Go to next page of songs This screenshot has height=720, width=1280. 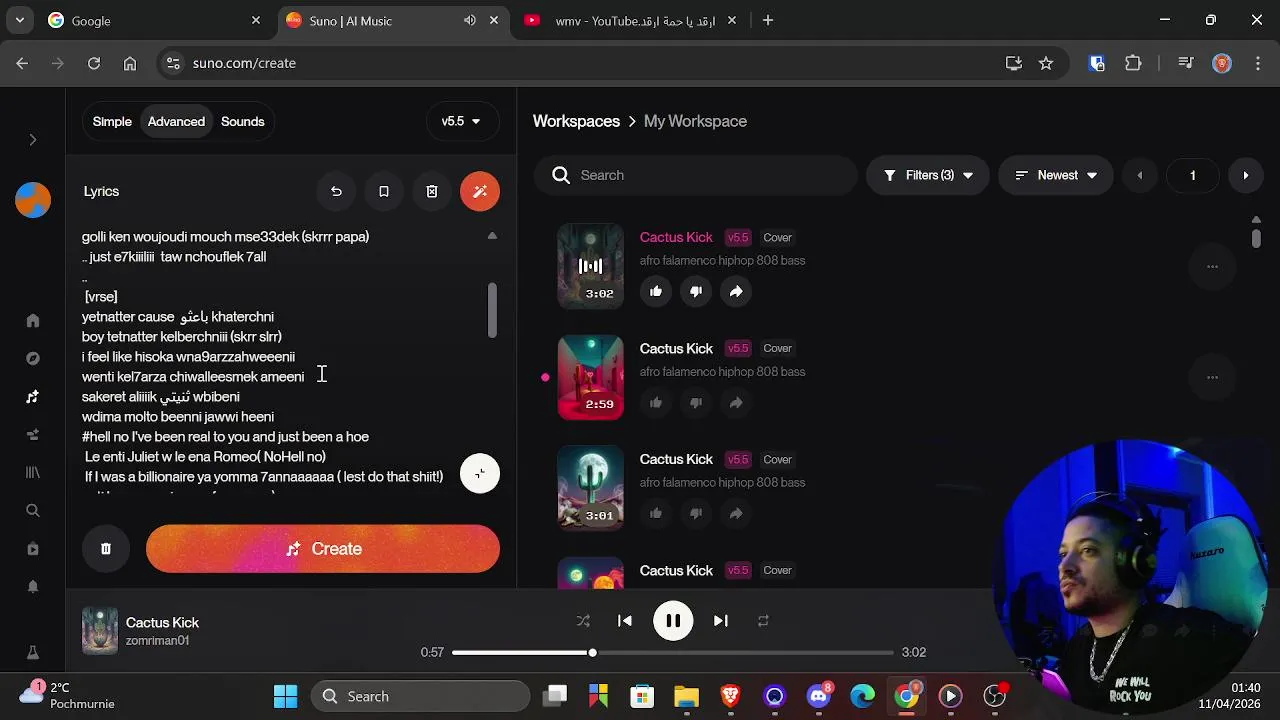[x=1245, y=175]
